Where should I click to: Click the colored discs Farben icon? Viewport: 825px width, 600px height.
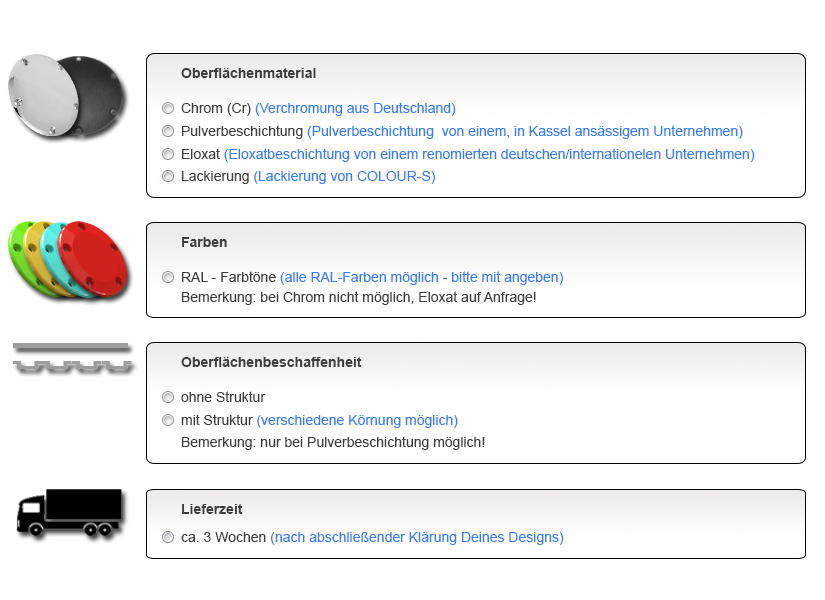pyautogui.click(x=68, y=258)
